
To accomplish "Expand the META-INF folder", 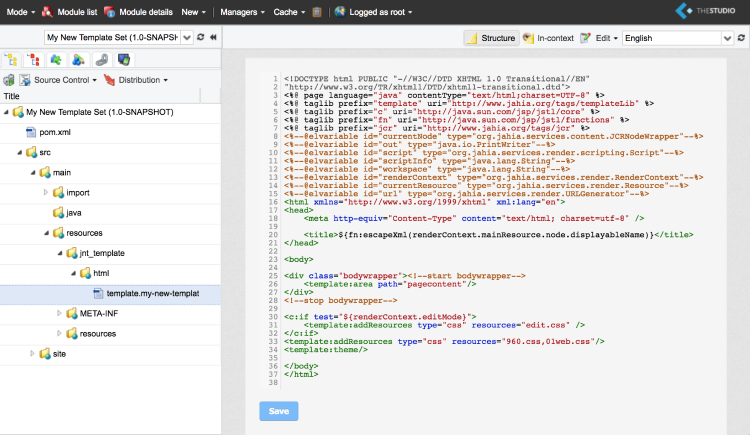I will coord(59,313).
